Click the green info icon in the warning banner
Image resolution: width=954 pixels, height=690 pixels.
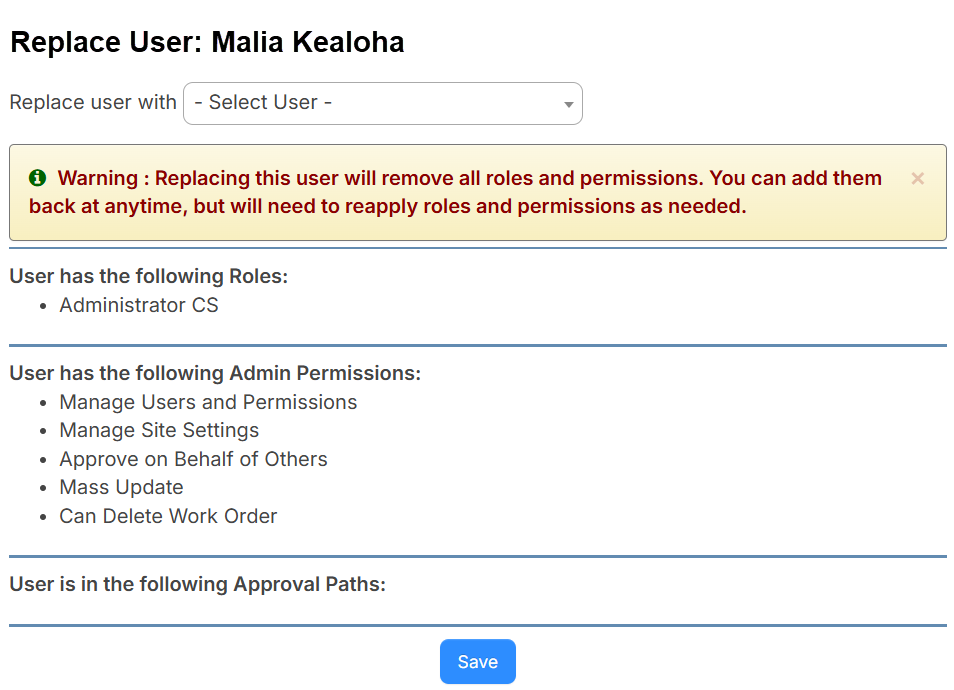38,178
